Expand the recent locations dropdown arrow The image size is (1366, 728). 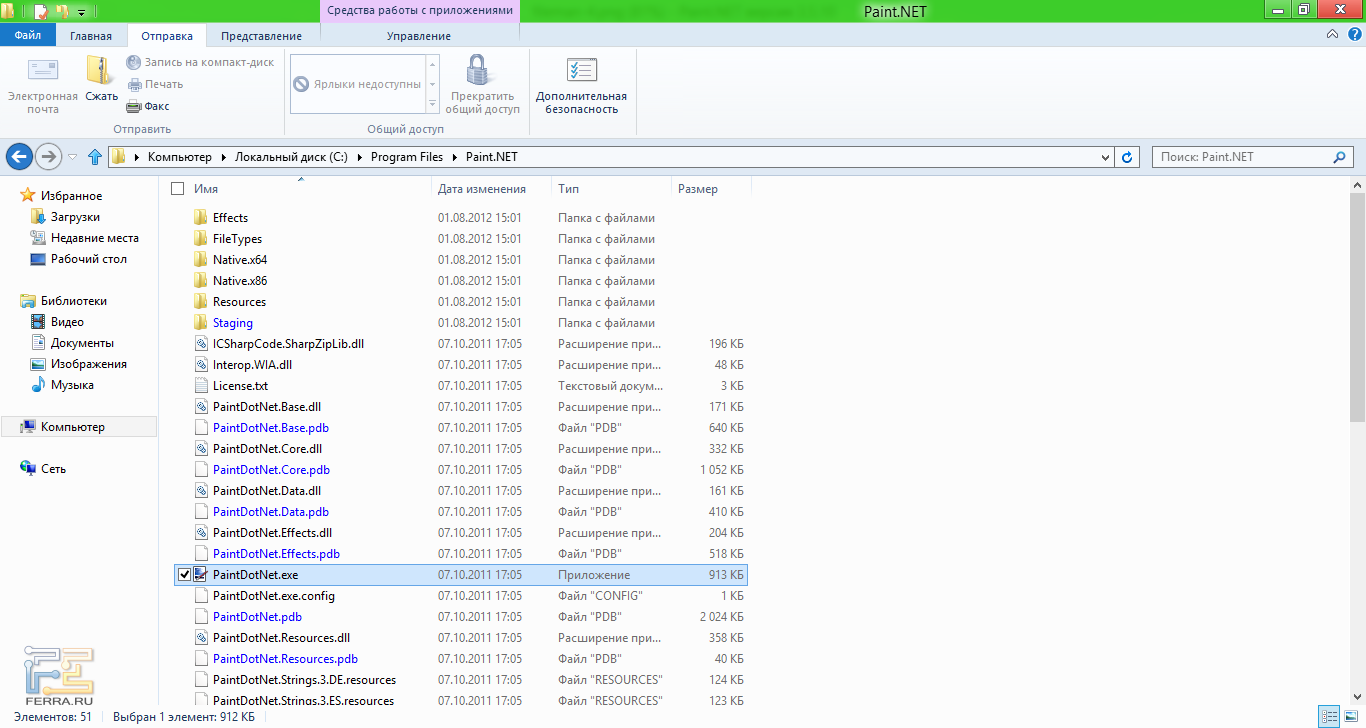click(x=73, y=157)
